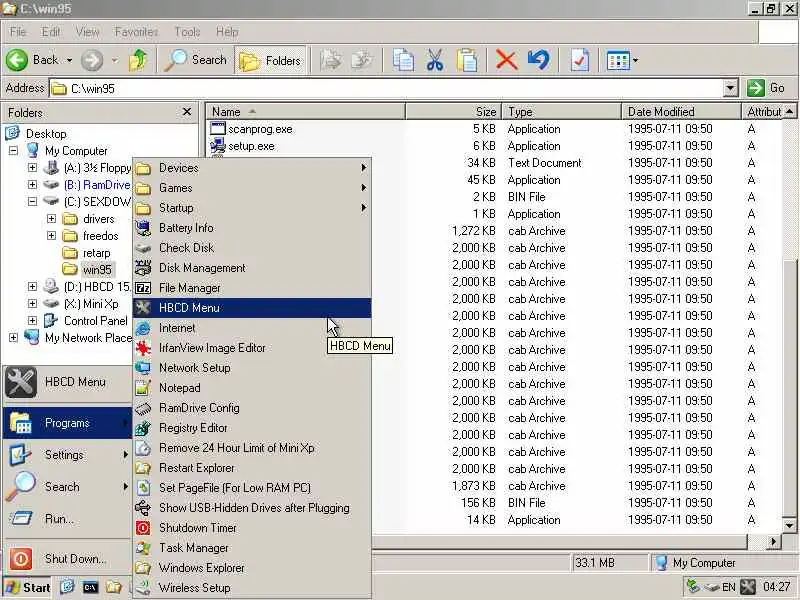Launch Battery Info from Programs menu
Image resolution: width=800 pixels, height=600 pixels.
point(252,228)
